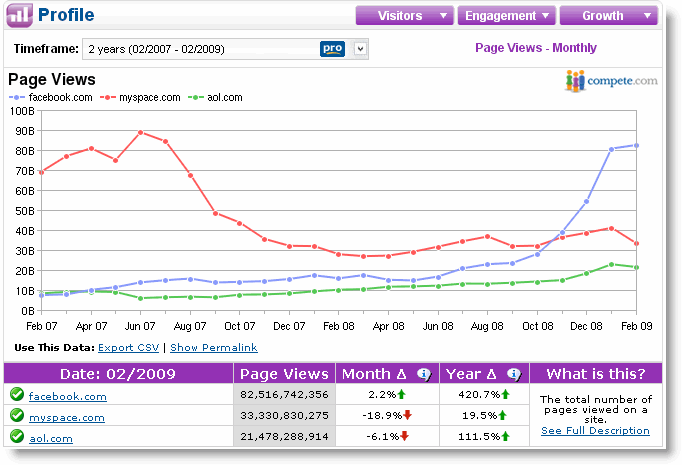
Task: Click the 100B y-axis label
Action: pyautogui.click(x=22, y=111)
